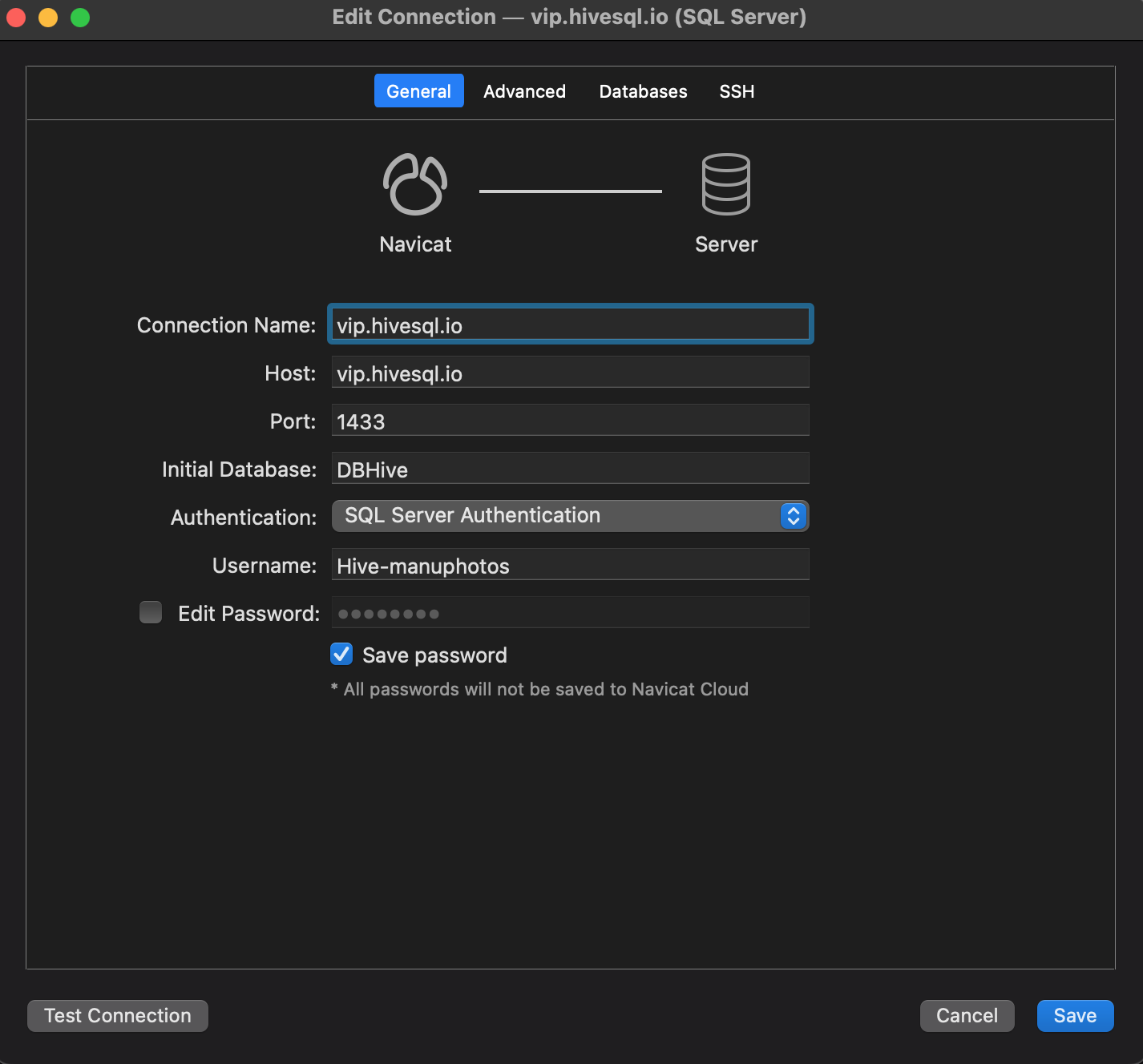
Task: Click the Test Connection button
Action: (x=118, y=1016)
